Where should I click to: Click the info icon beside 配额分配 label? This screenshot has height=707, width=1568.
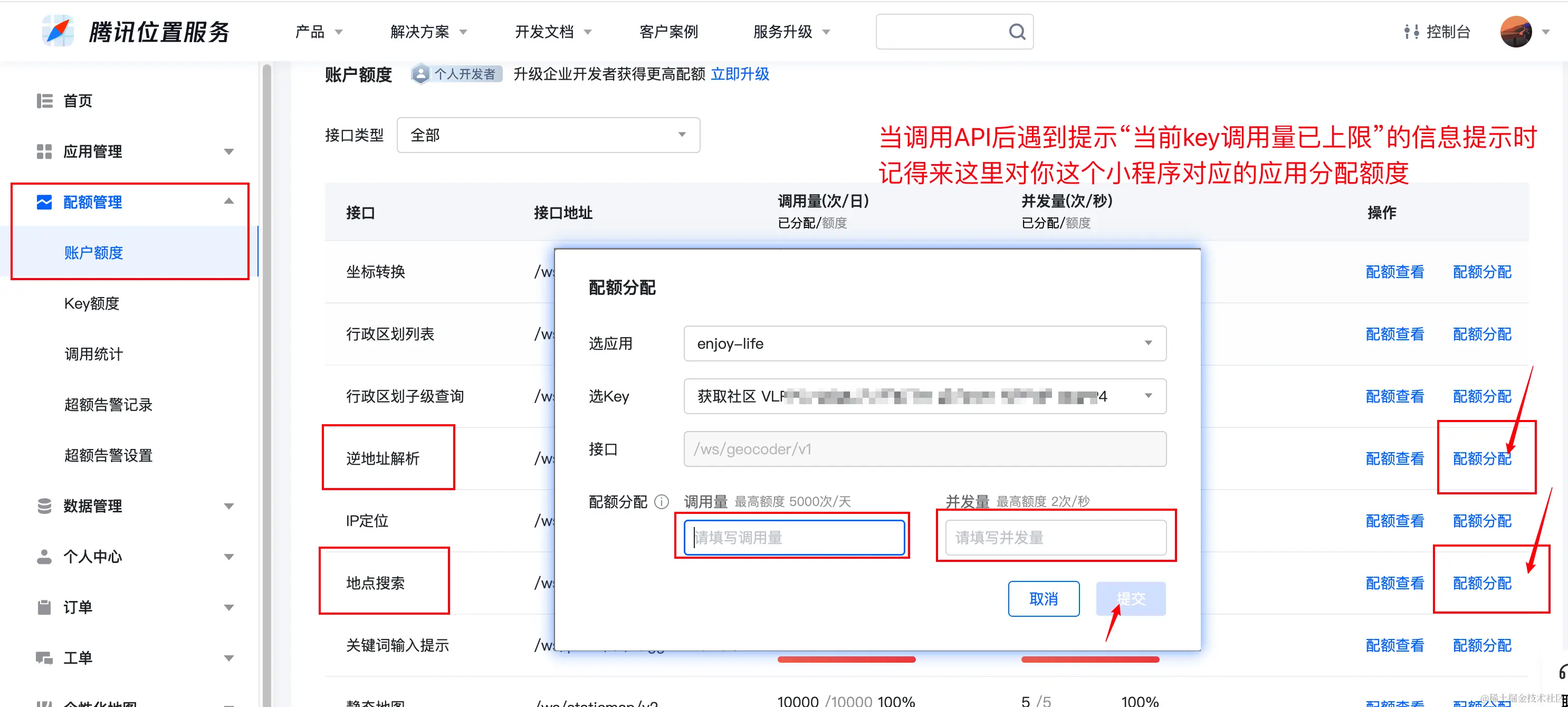661,502
